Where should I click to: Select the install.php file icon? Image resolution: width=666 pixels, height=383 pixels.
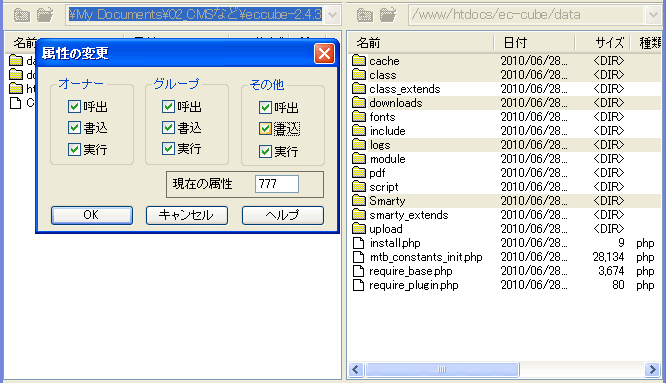359,243
